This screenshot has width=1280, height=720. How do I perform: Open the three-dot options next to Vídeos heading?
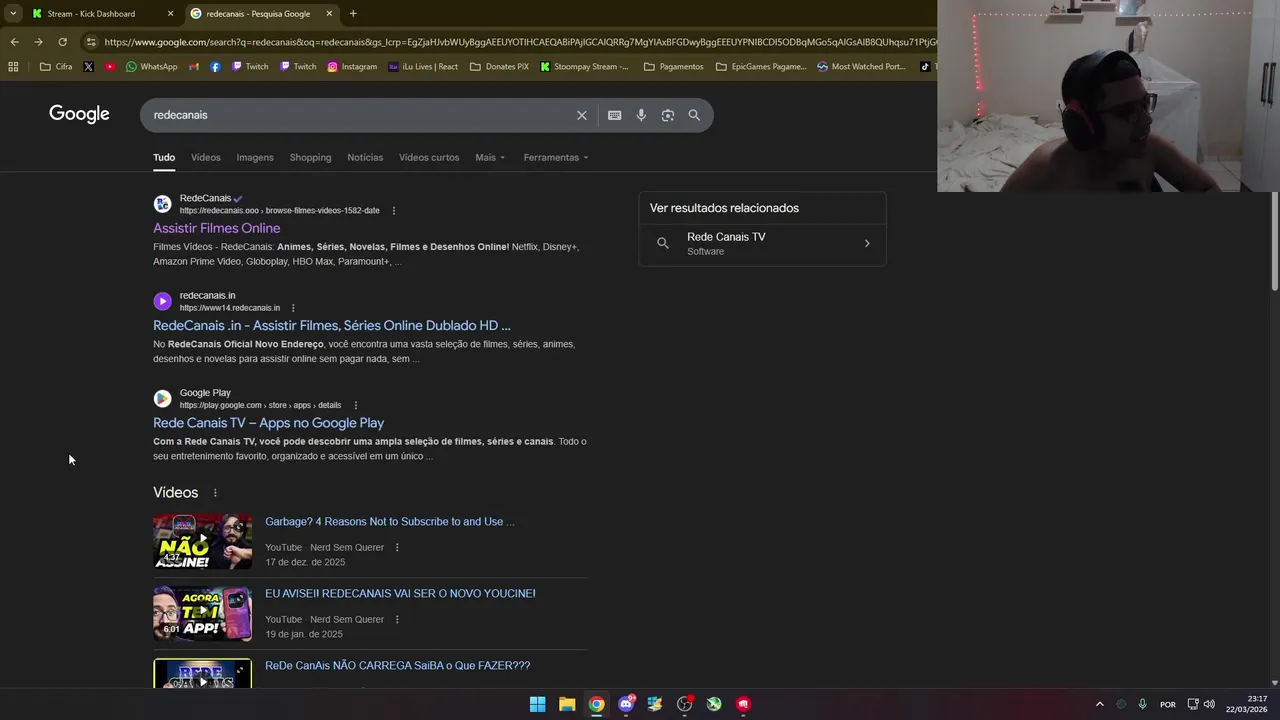(x=215, y=493)
